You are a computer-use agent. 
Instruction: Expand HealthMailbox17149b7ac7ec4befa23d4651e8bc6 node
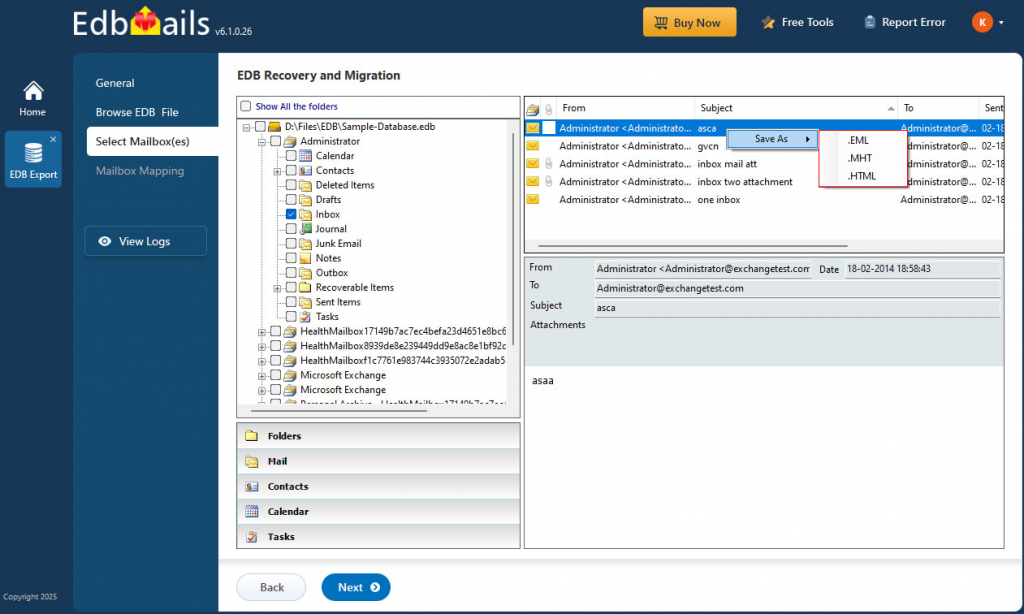(262, 332)
